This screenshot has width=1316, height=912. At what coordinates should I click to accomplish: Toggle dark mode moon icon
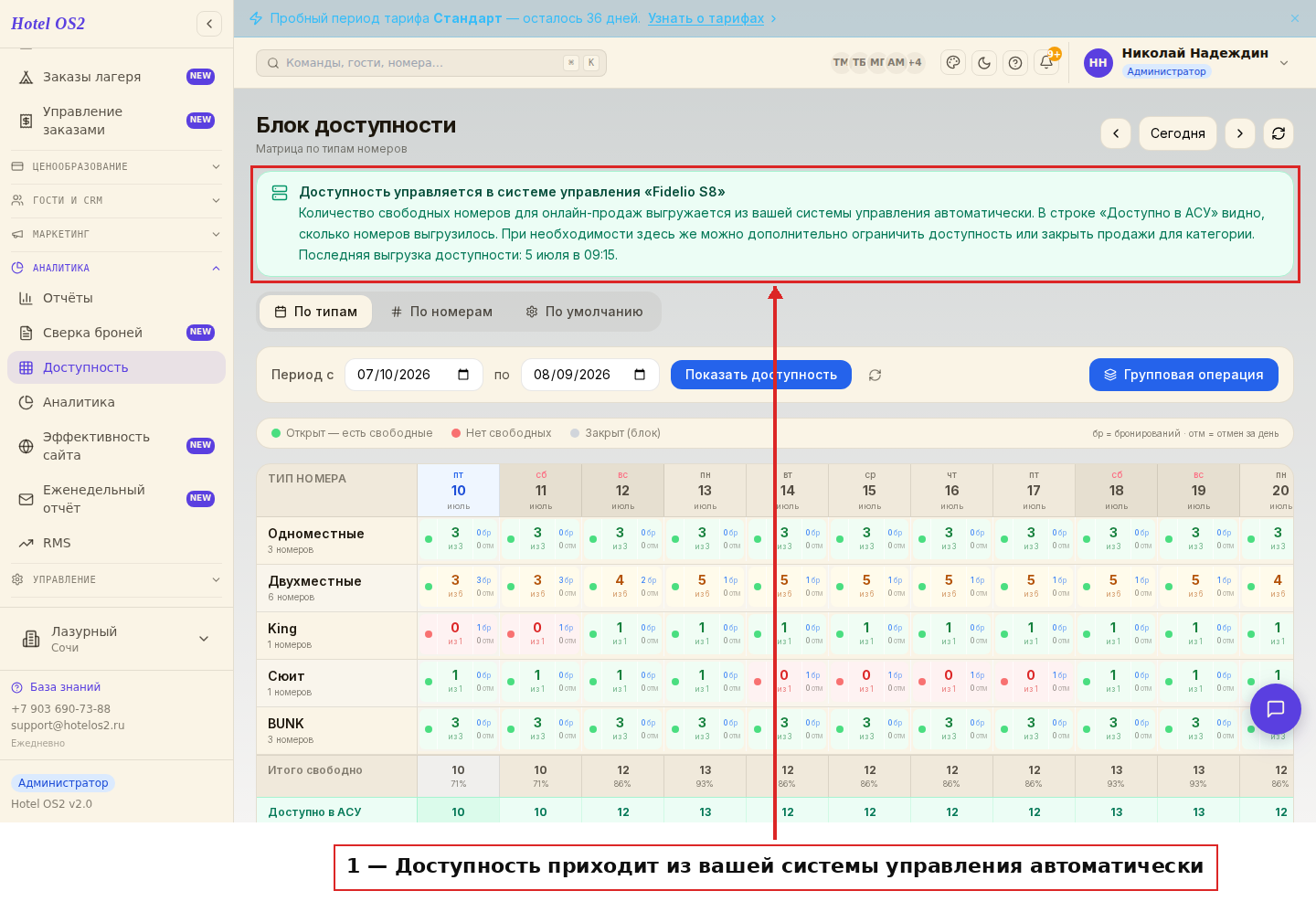click(984, 63)
